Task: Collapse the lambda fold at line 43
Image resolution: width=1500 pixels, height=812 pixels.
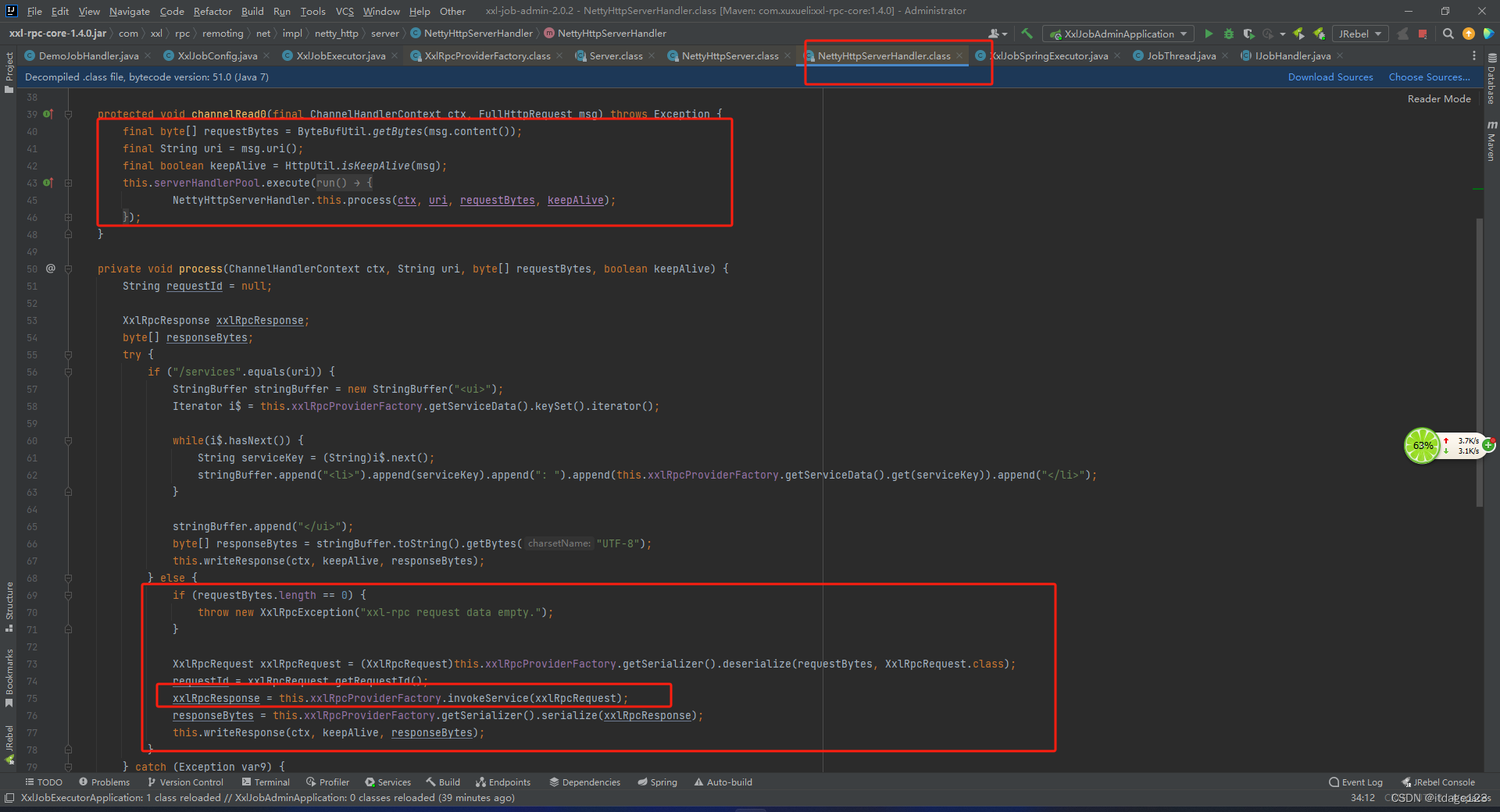Action: click(x=68, y=183)
